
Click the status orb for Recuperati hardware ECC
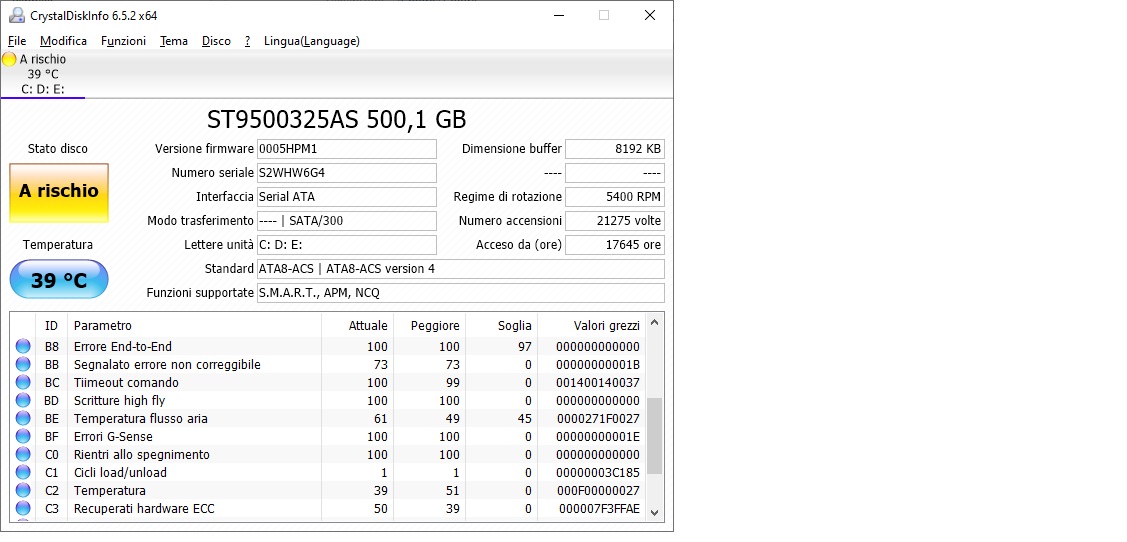click(23, 508)
